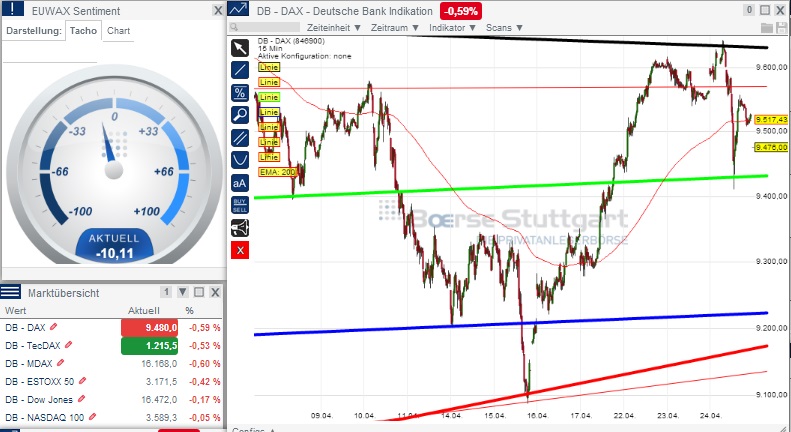Maximize the DB - DAX chart window
Screen dimensions: 791x432
[x=765, y=10]
